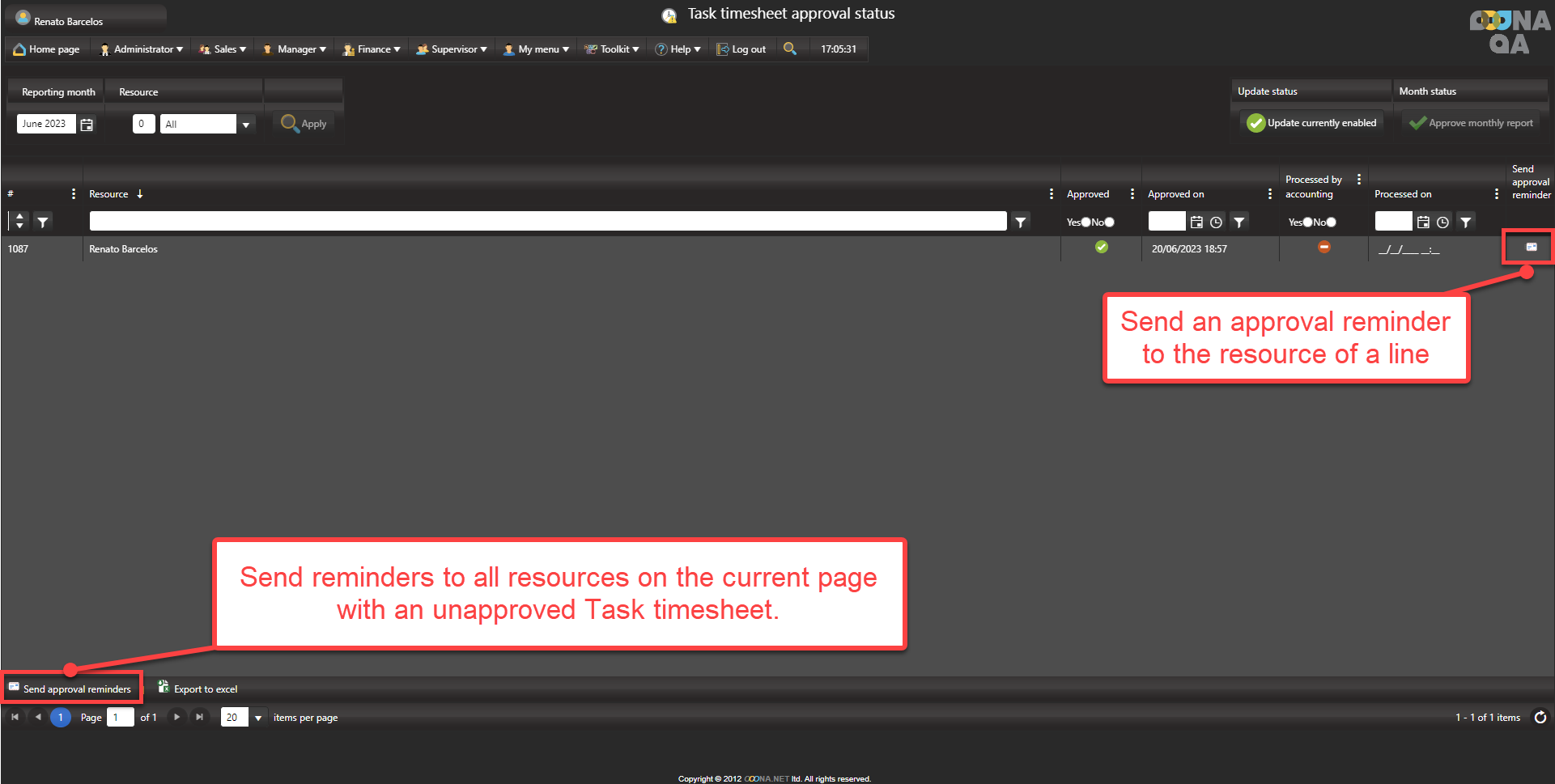Open the Resource column options menu

pyautogui.click(x=1051, y=194)
